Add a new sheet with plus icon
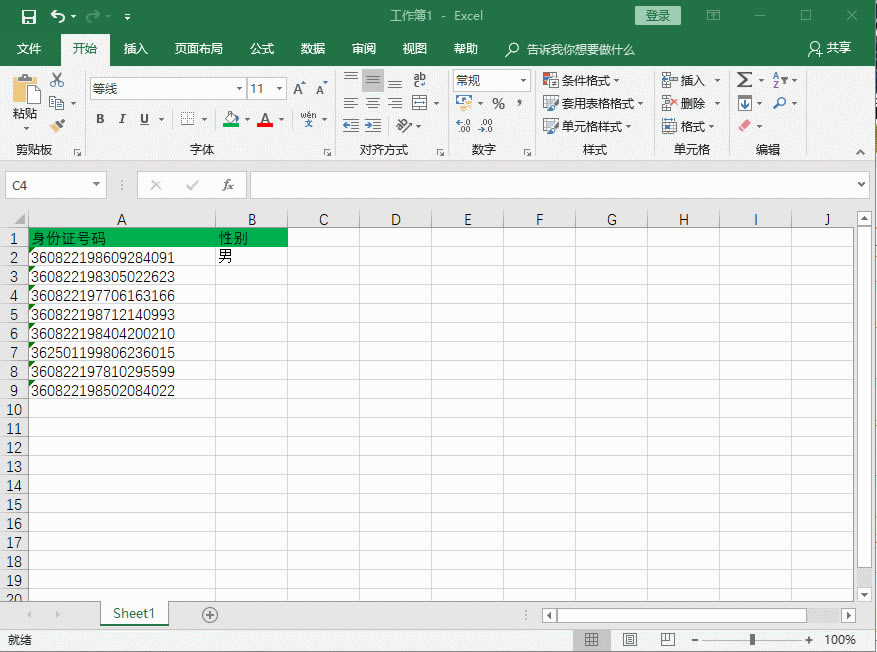This screenshot has width=877, height=652. (210, 615)
